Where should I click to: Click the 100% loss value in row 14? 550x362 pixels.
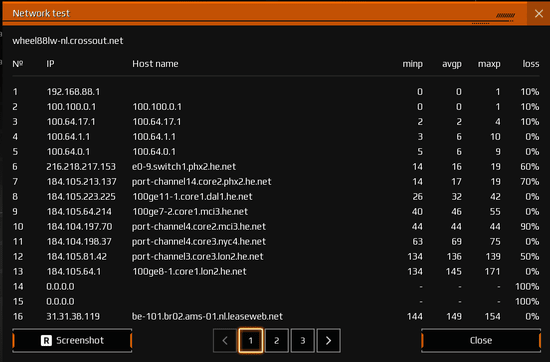(527, 287)
